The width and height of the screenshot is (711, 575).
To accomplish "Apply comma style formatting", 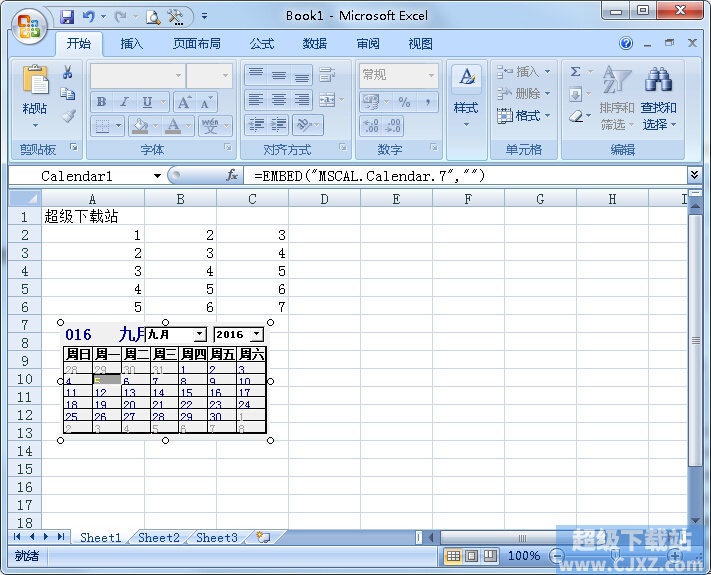I will (x=427, y=102).
